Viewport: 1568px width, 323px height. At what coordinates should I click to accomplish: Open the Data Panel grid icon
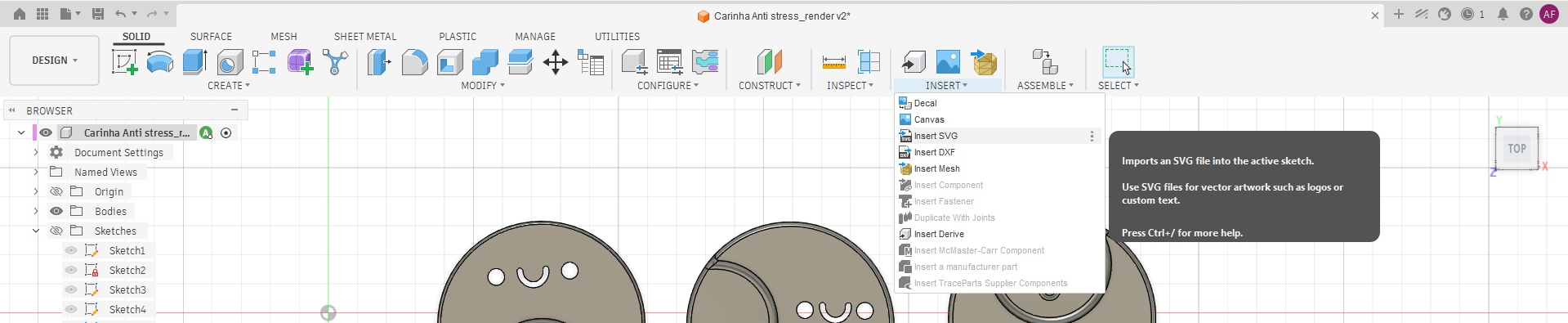pos(42,14)
